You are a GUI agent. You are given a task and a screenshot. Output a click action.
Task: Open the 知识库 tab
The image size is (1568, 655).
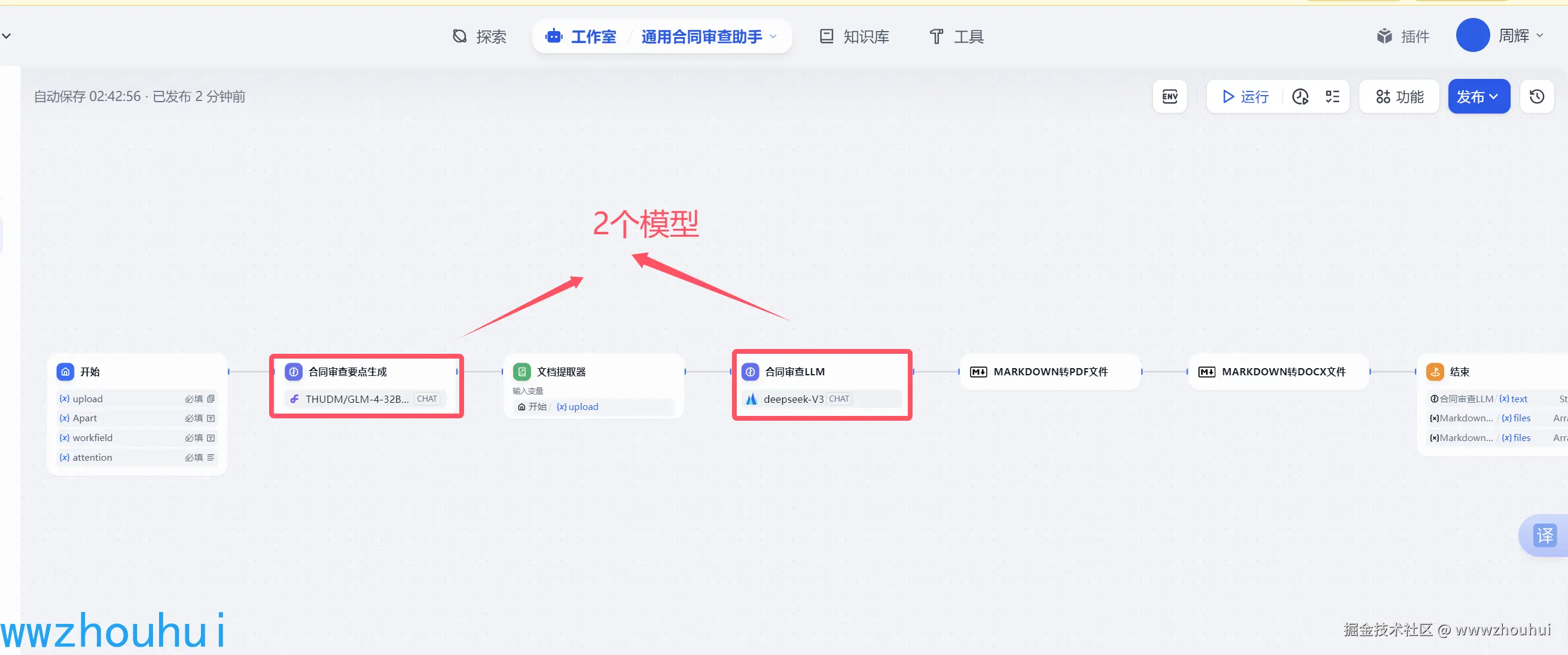[x=854, y=36]
